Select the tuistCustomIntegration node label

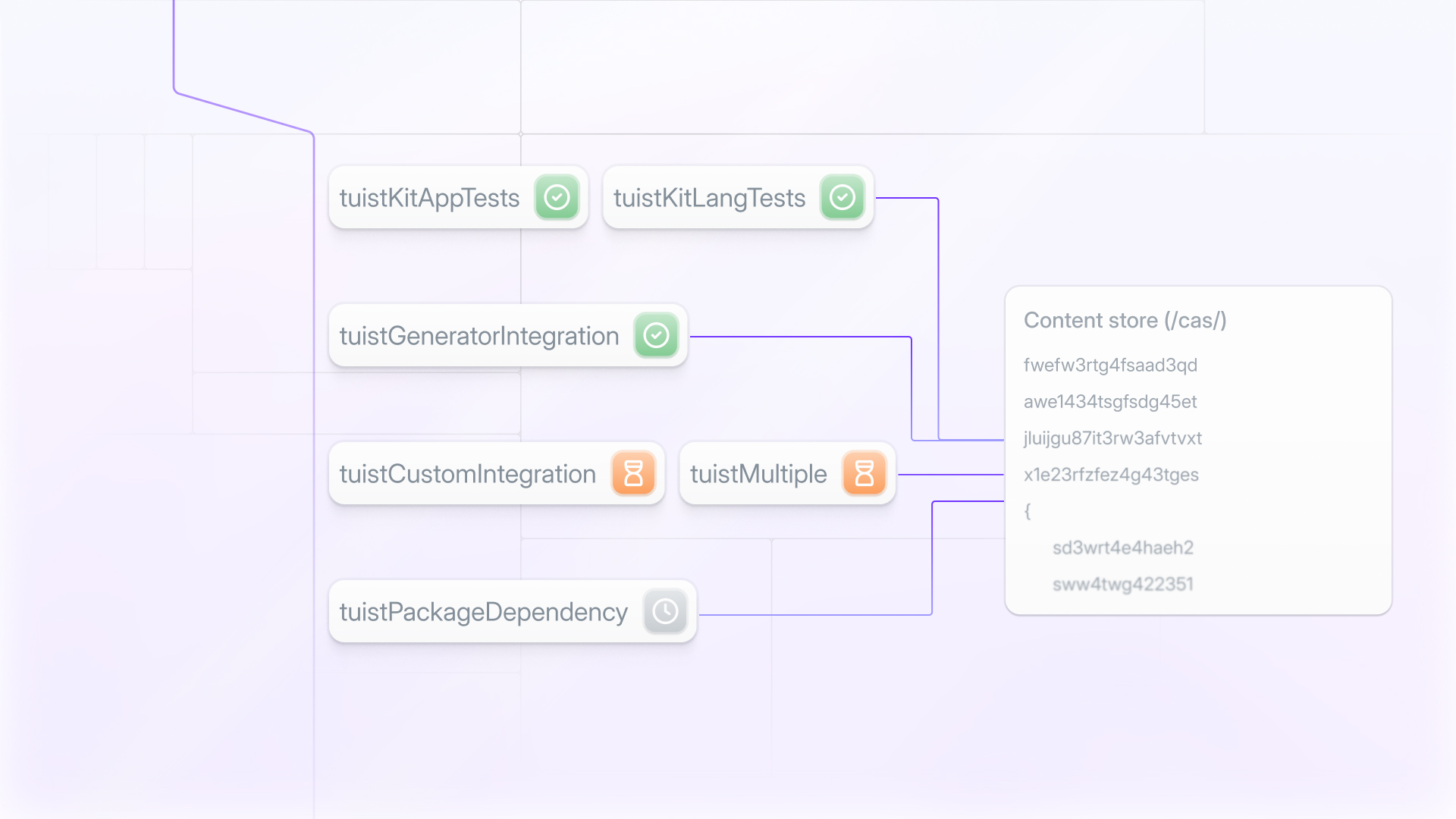467,474
